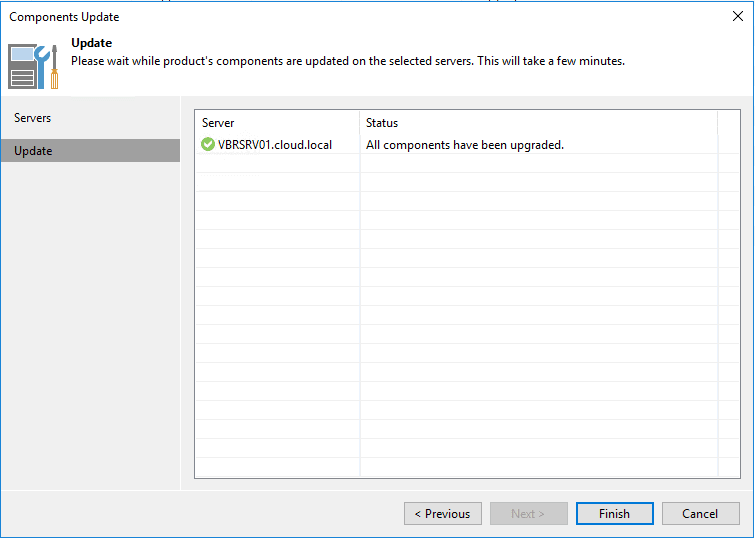Viewport: 755px width, 538px height.
Task: Click the bold Update heading
Action: tap(91, 43)
